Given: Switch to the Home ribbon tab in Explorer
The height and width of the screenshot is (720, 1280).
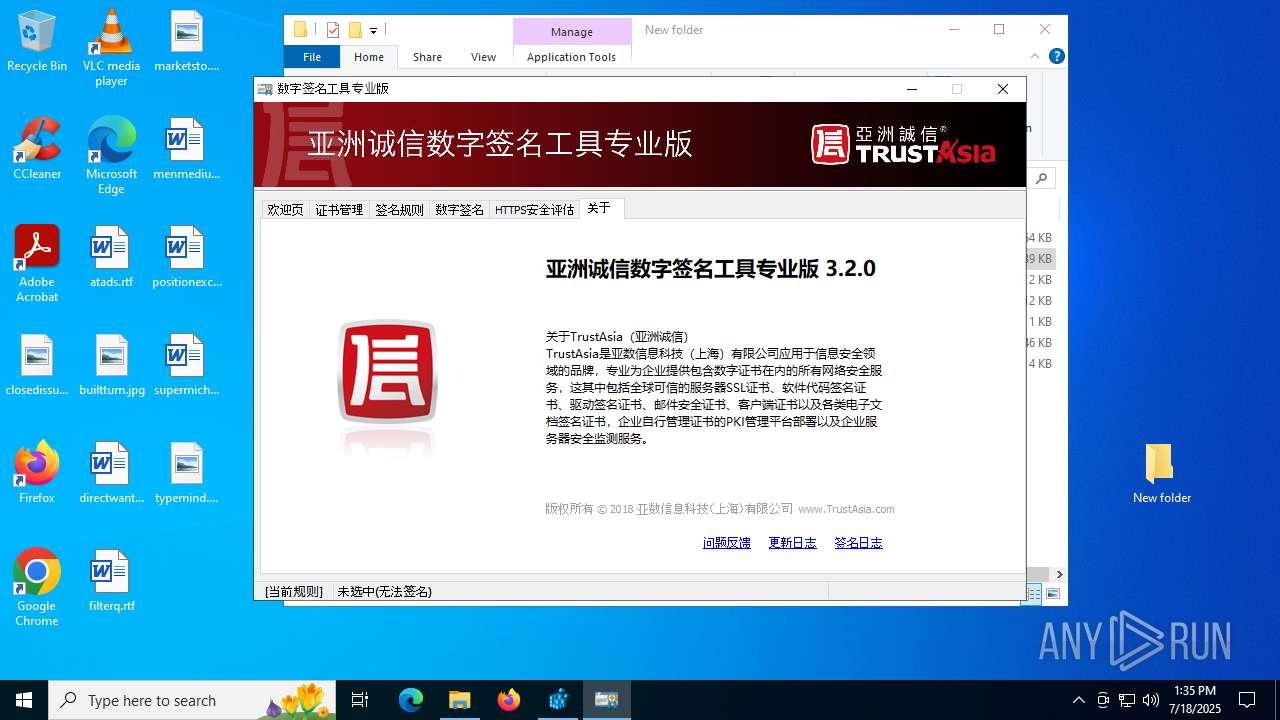Looking at the screenshot, I should (x=369, y=57).
